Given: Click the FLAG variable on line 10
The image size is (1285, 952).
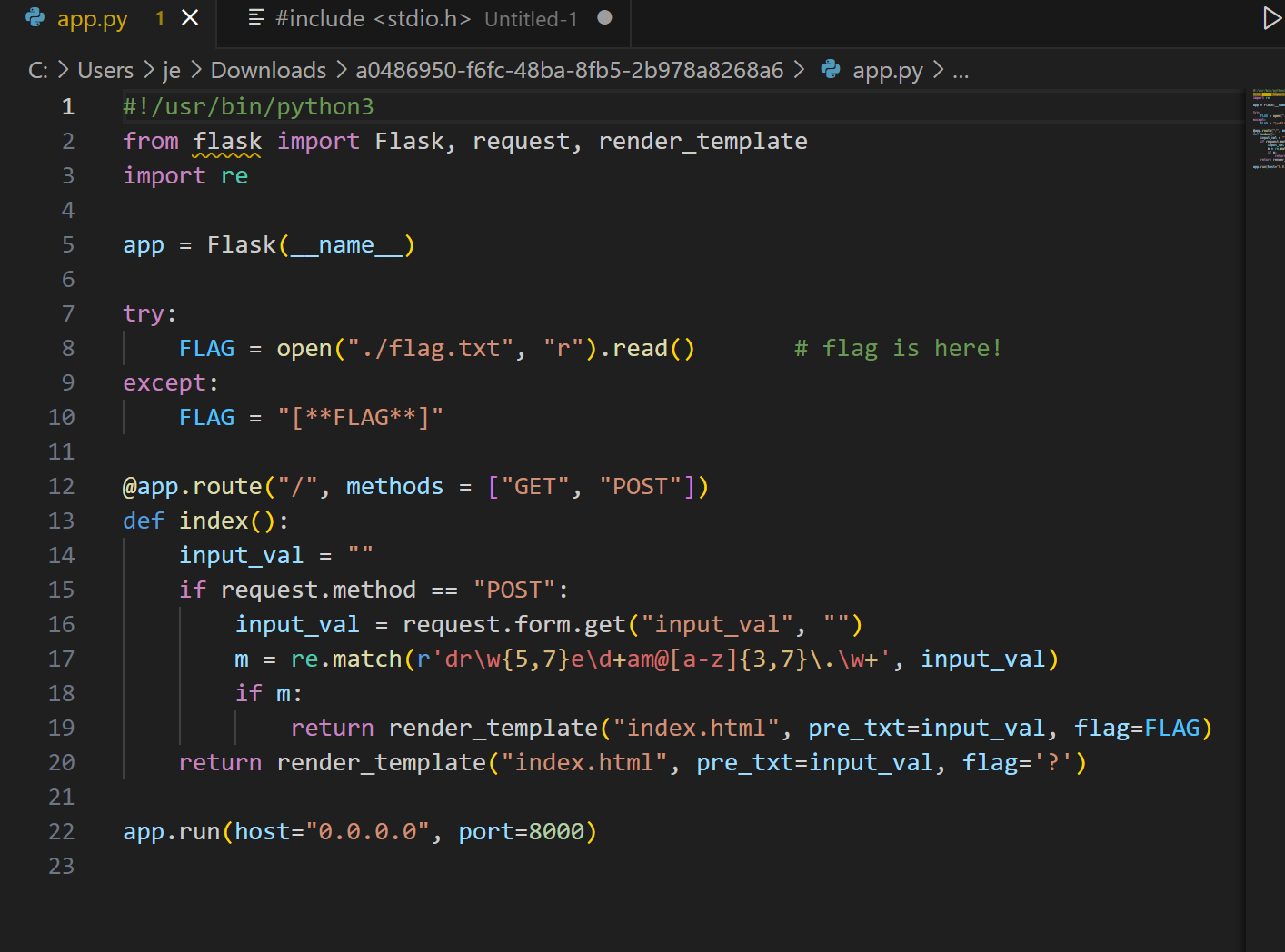Looking at the screenshot, I should point(206,417).
